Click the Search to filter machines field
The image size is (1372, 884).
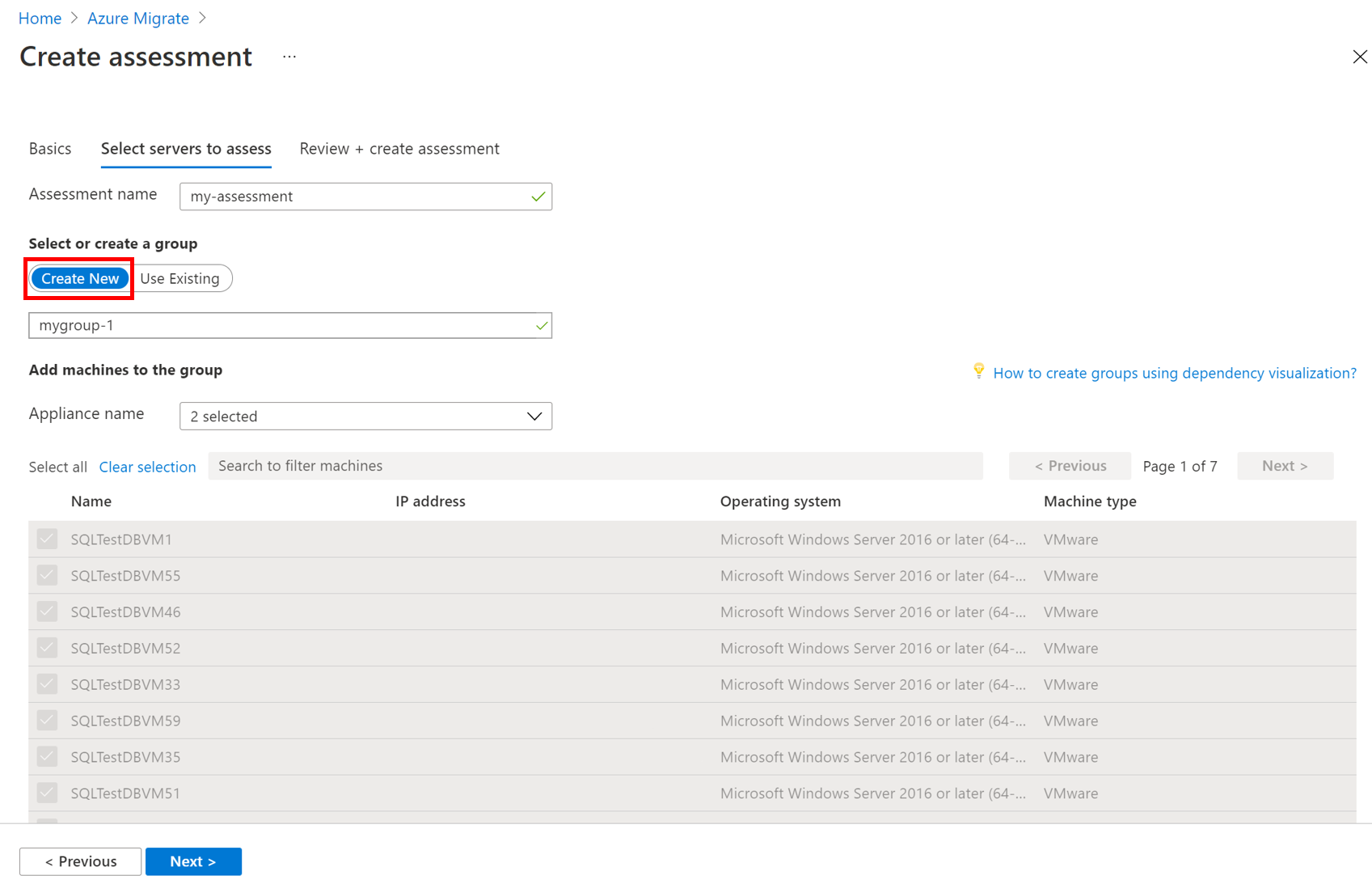595,466
